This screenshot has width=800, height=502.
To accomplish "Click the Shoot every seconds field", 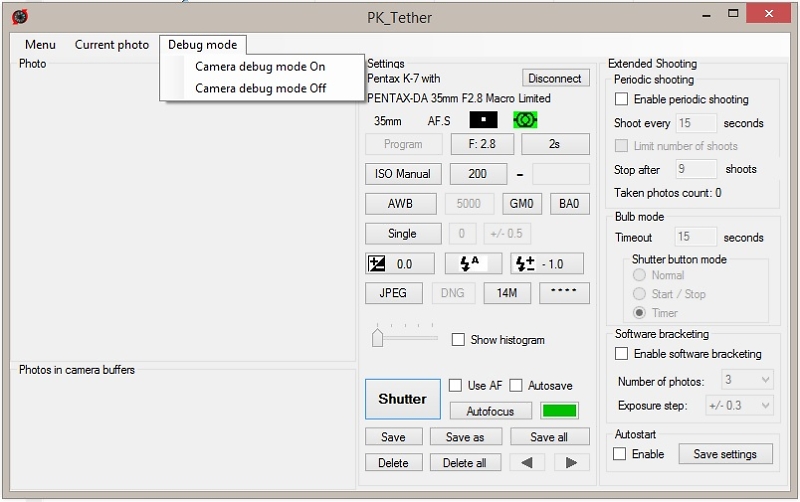I will click(x=696, y=123).
